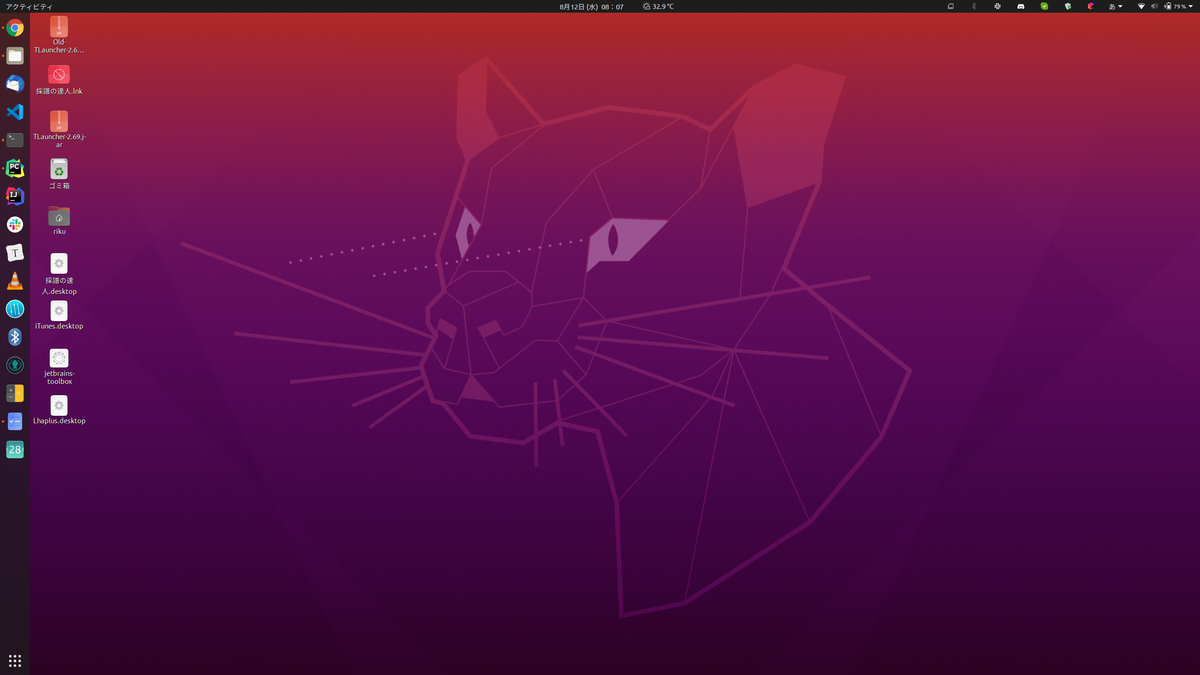Image resolution: width=1200 pixels, height=675 pixels.
Task: Select the riku home folder
Action: (x=59, y=220)
